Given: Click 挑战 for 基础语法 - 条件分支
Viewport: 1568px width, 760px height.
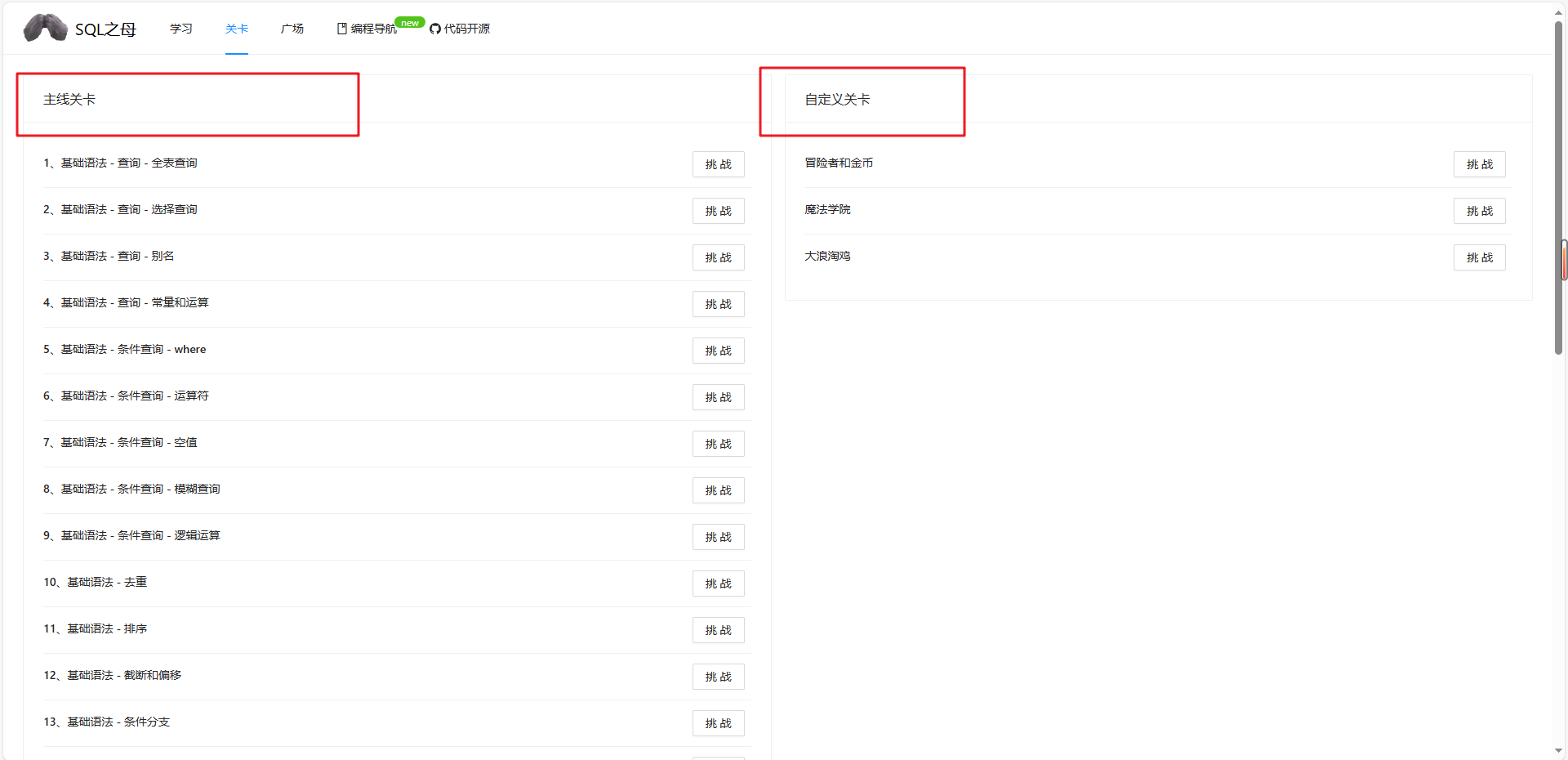Looking at the screenshot, I should click(x=718, y=723).
